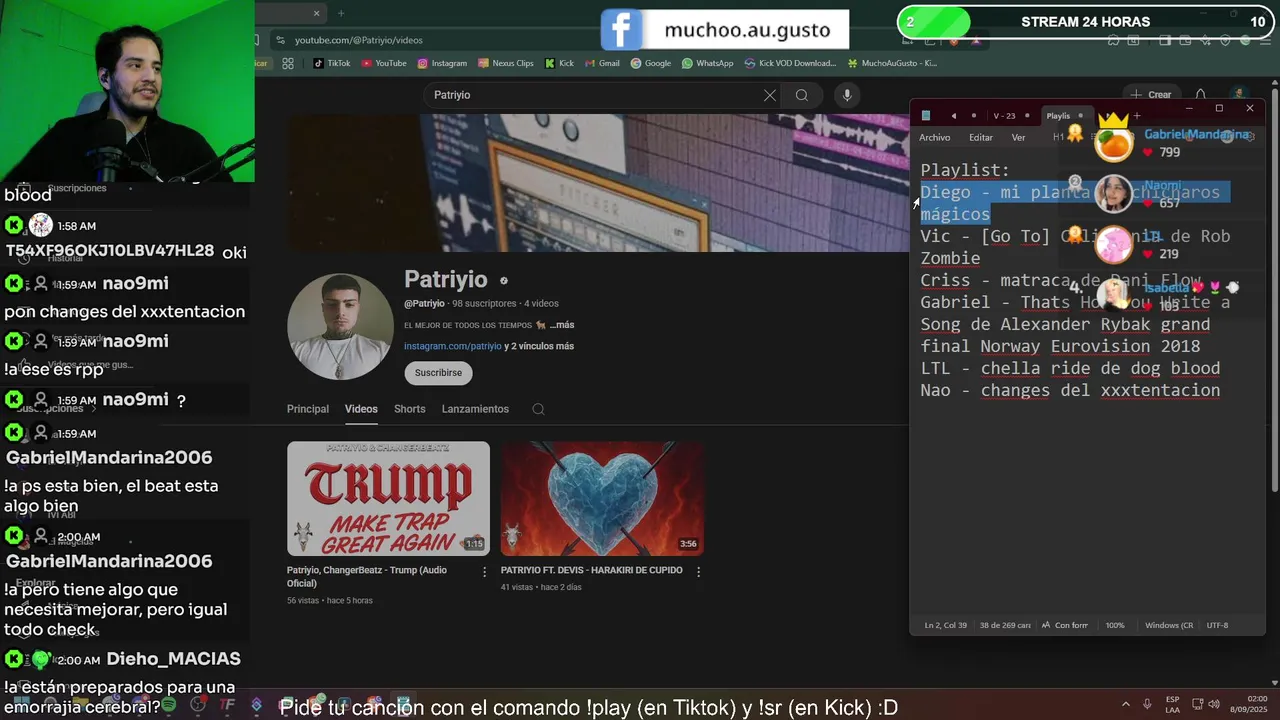1280x720 pixels.
Task: Click the site info icon in address bar
Action: pos(280,40)
